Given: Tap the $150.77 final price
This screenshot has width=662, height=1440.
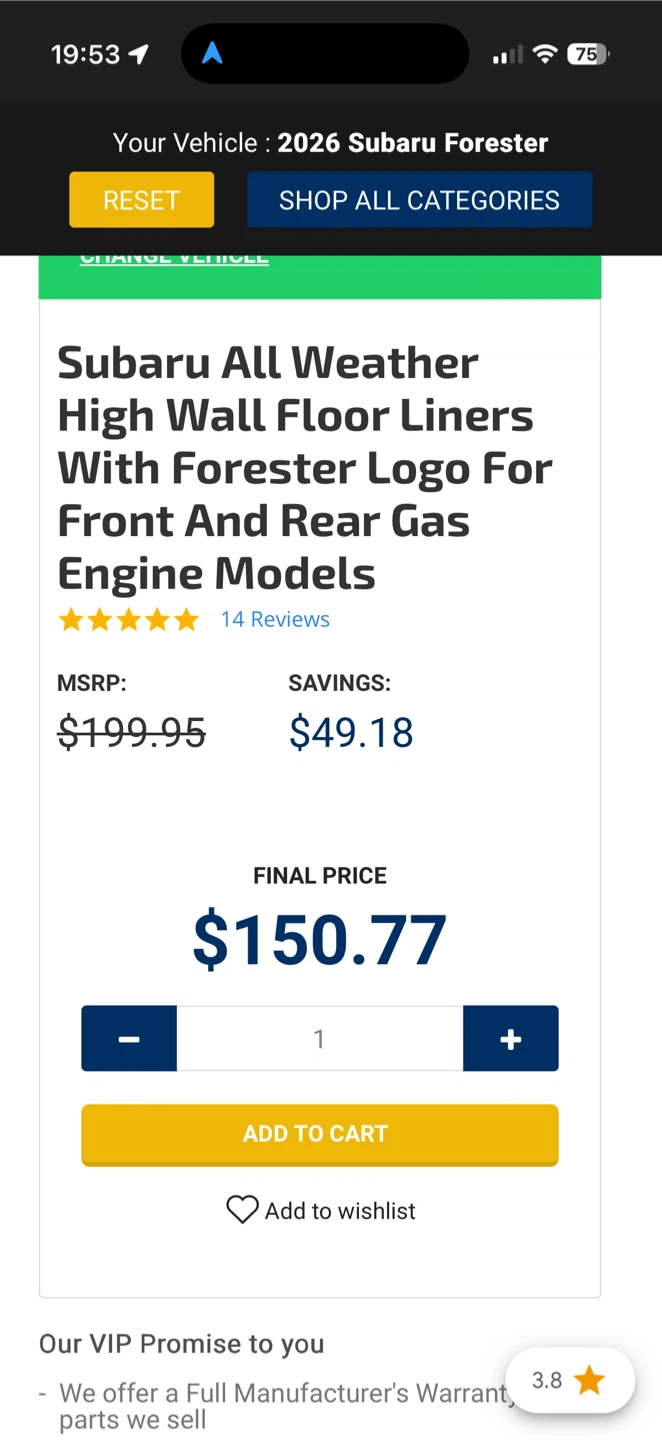Looking at the screenshot, I should click(x=319, y=940).
